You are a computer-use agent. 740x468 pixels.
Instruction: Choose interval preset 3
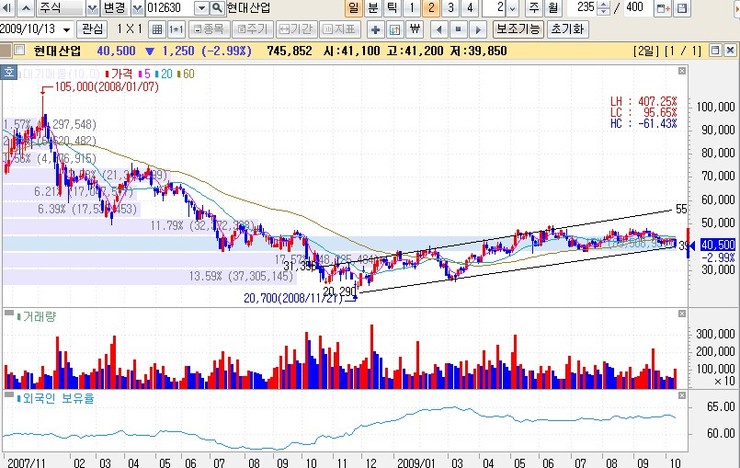tap(451, 8)
